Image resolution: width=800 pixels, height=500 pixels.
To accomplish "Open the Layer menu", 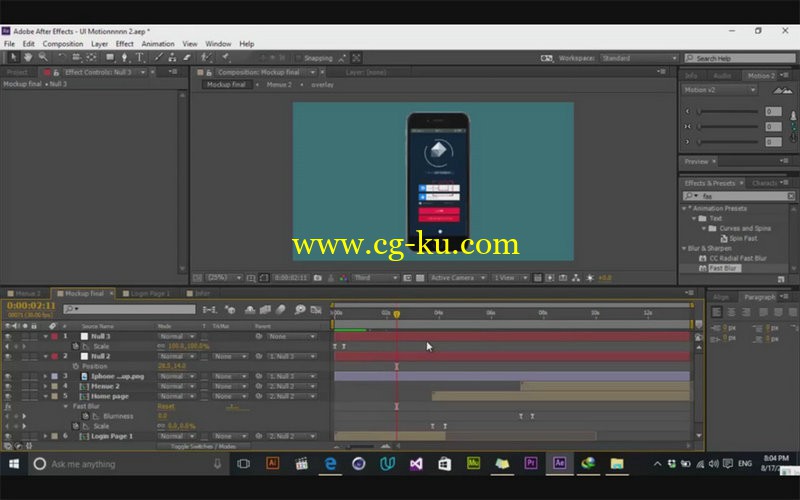I will (99, 44).
